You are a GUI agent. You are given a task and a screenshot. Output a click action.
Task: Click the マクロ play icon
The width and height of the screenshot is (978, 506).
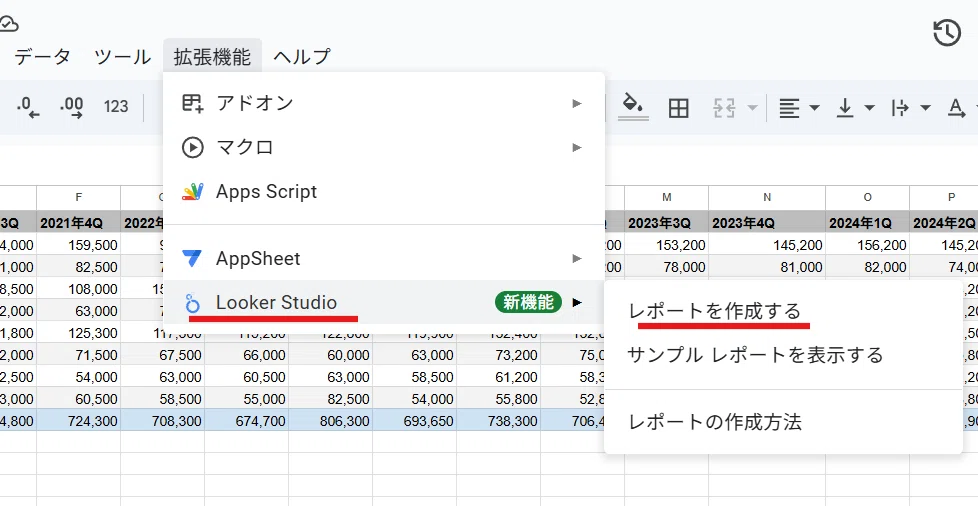pyautogui.click(x=193, y=147)
